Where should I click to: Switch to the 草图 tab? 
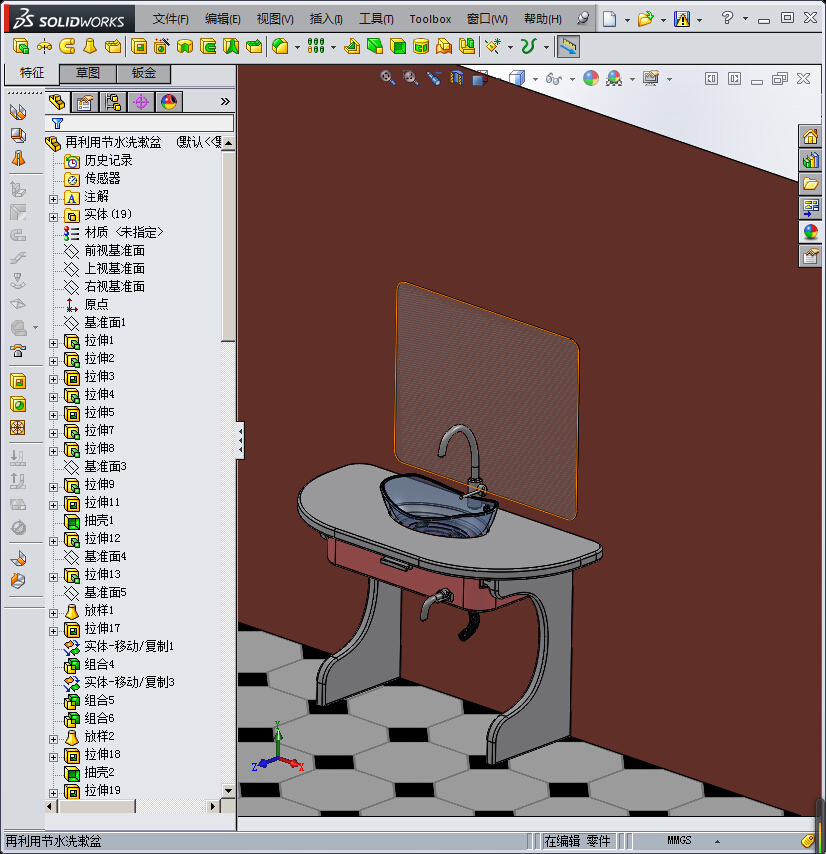88,73
